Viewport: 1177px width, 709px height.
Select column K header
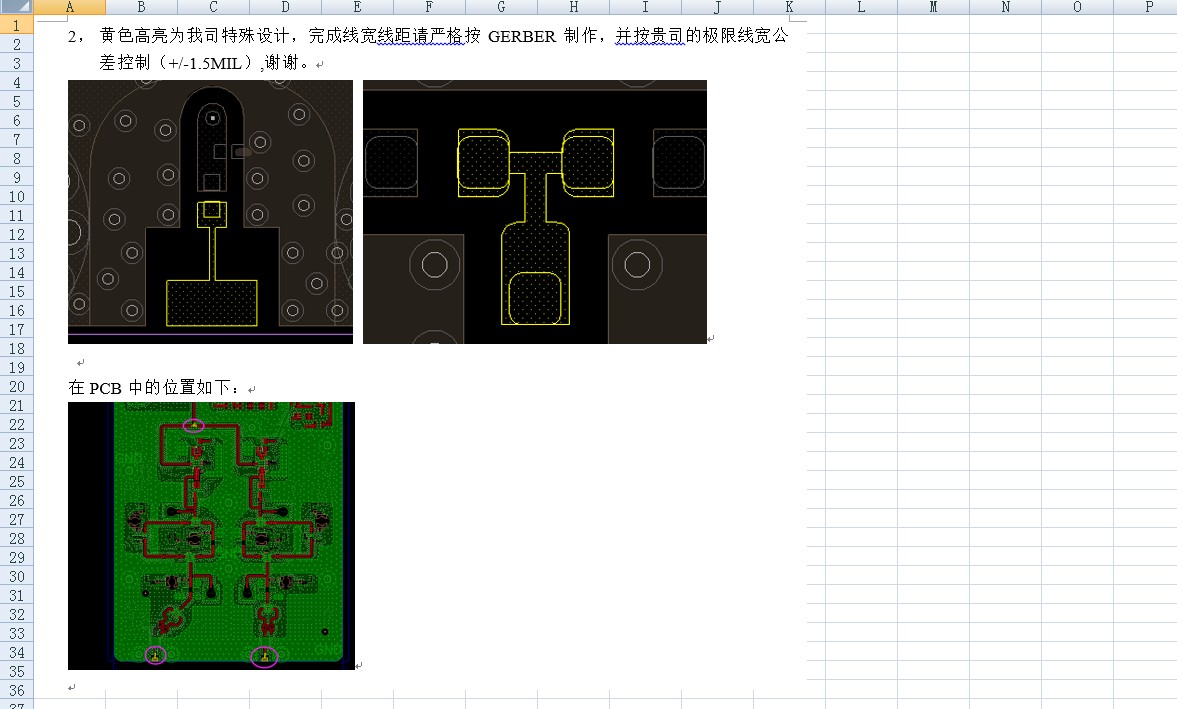pyautogui.click(x=790, y=7)
